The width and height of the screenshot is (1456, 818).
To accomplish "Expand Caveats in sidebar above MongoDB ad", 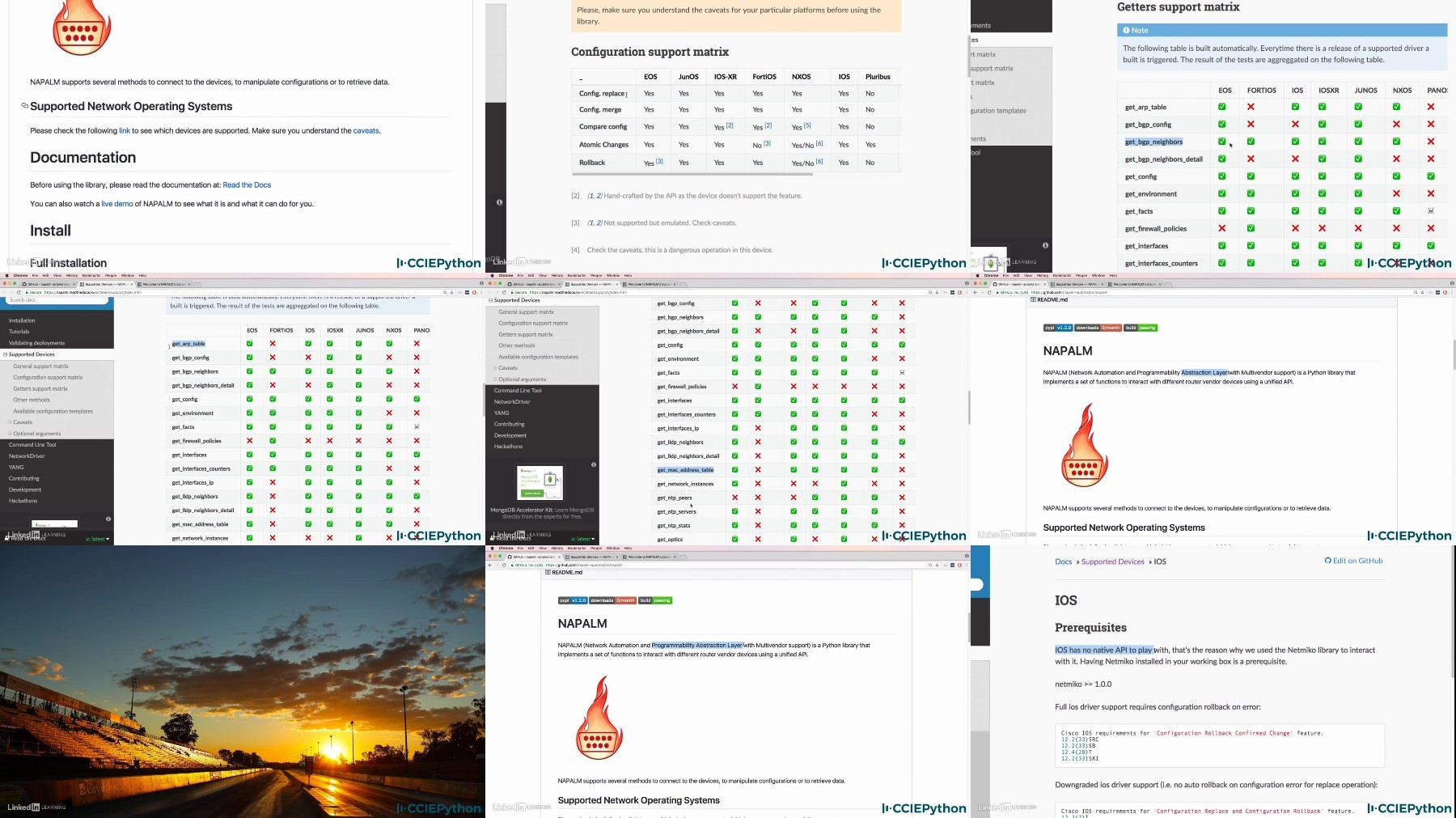I will point(495,368).
